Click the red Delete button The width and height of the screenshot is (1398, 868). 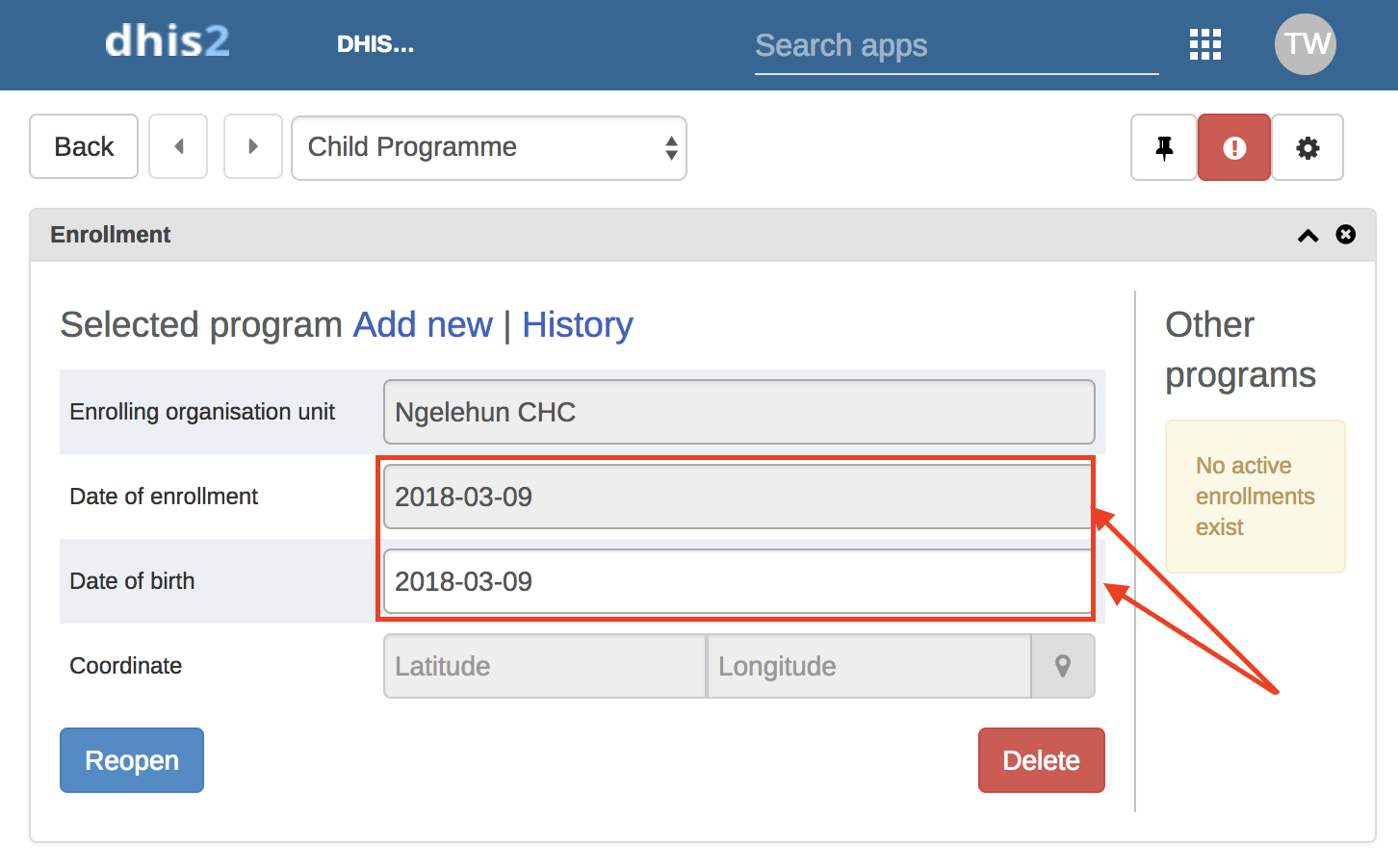click(1041, 760)
